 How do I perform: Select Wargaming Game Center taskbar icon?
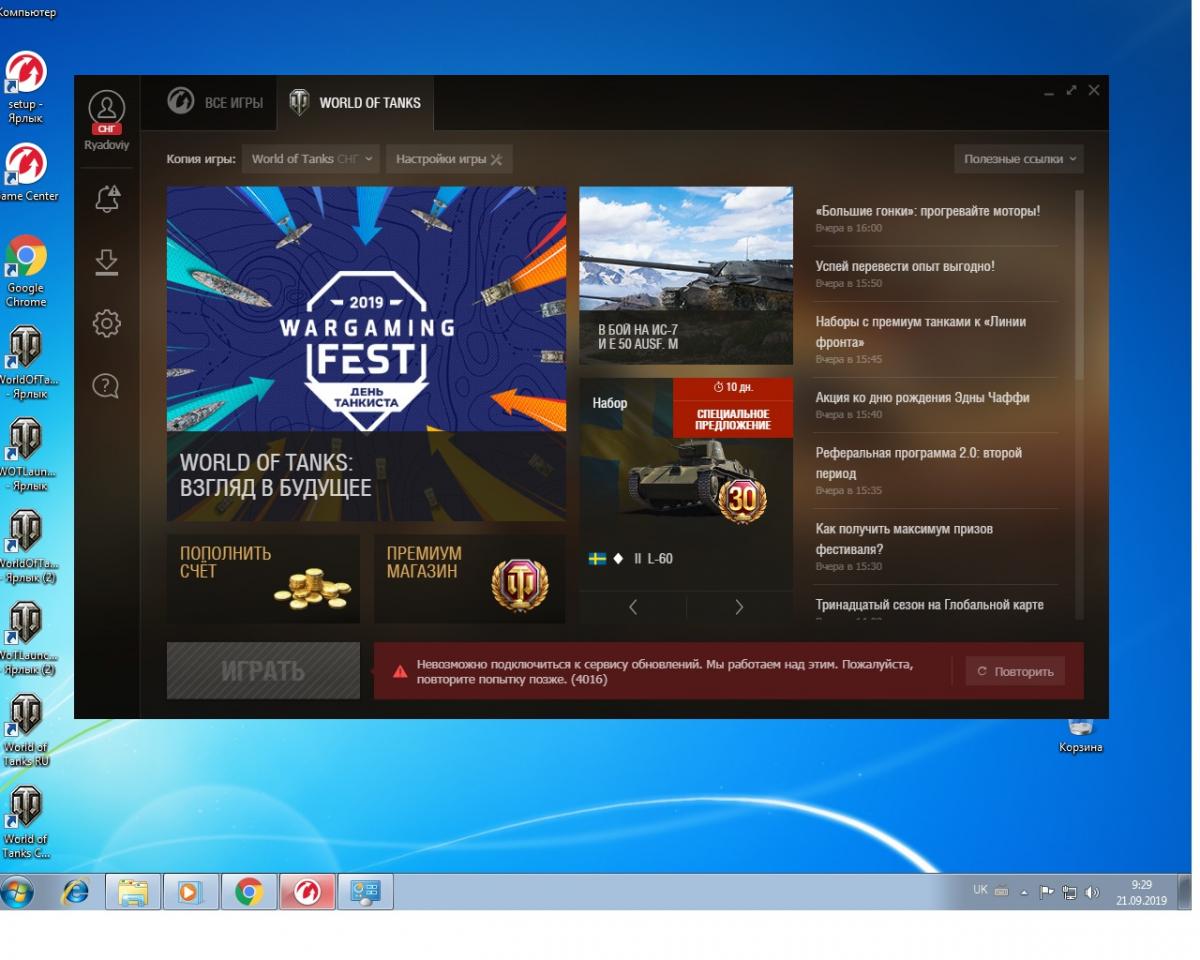tap(307, 891)
